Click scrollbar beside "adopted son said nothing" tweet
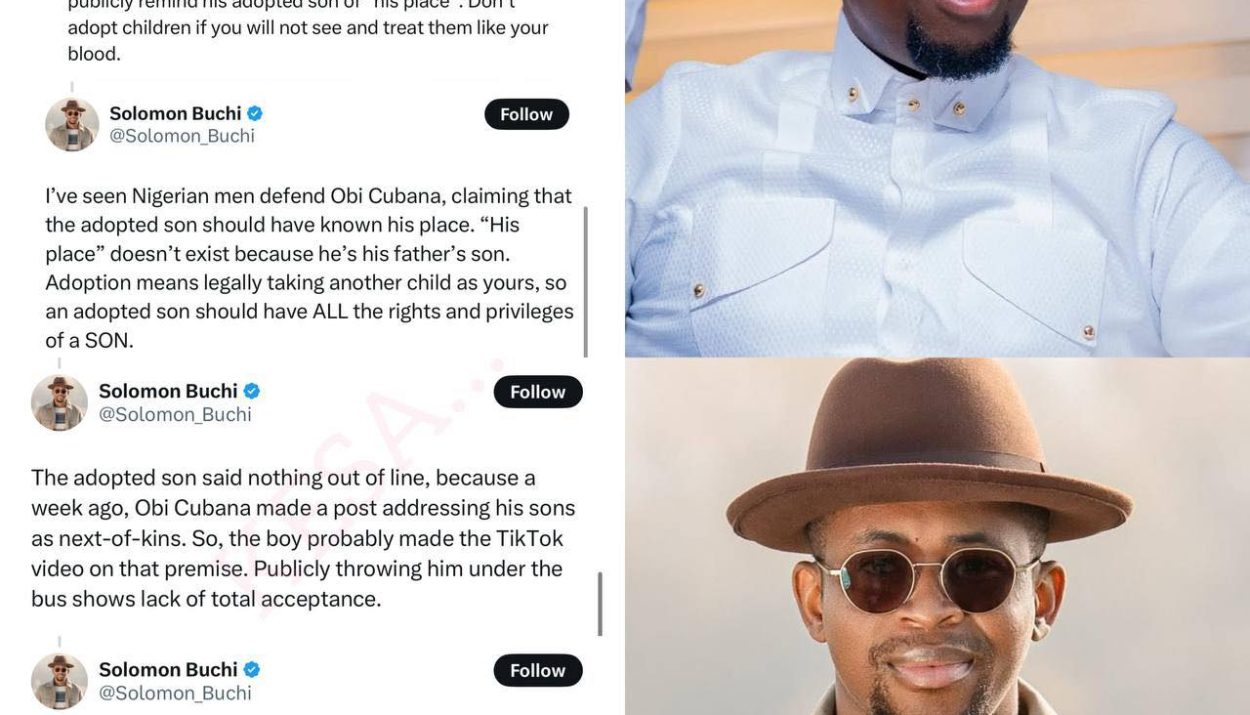The image size is (1250, 715). pos(599,604)
